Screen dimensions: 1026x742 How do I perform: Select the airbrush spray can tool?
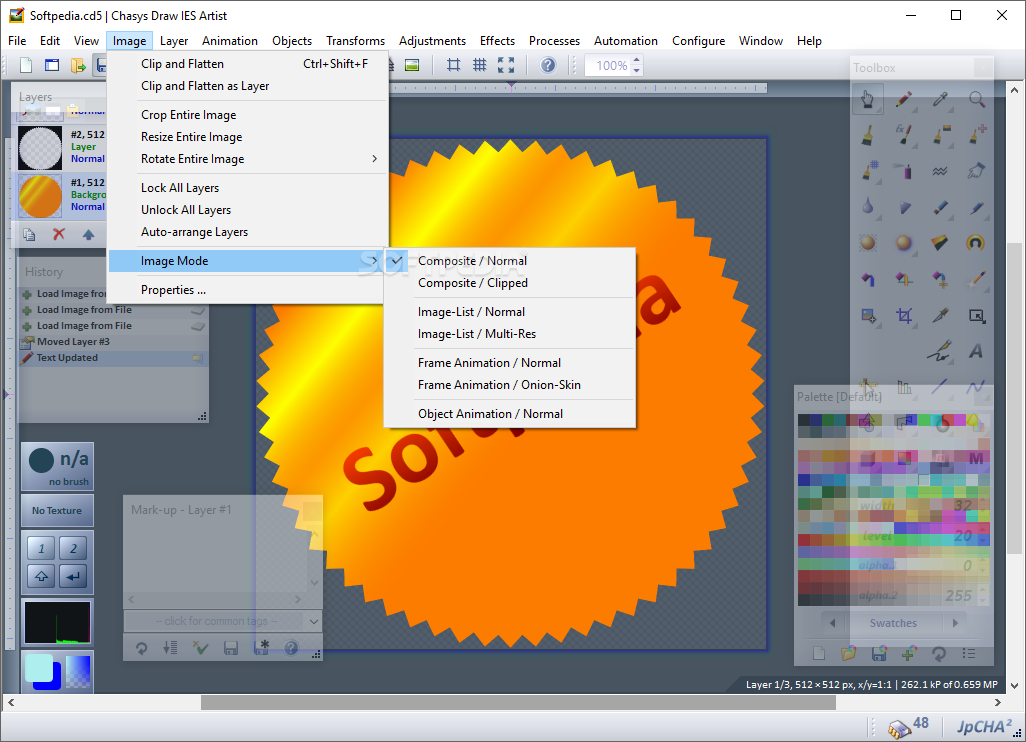click(904, 171)
